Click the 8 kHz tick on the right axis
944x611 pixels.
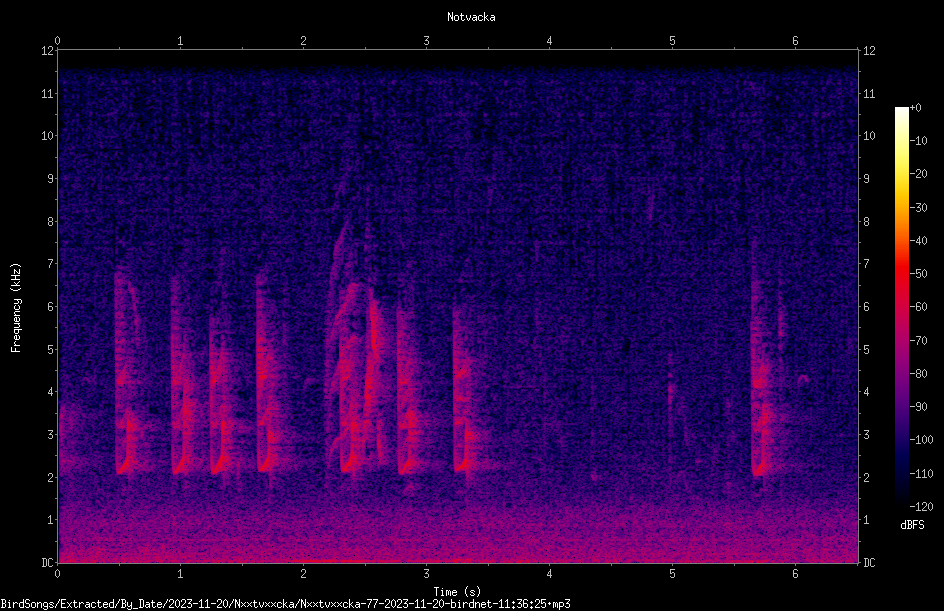click(x=866, y=222)
